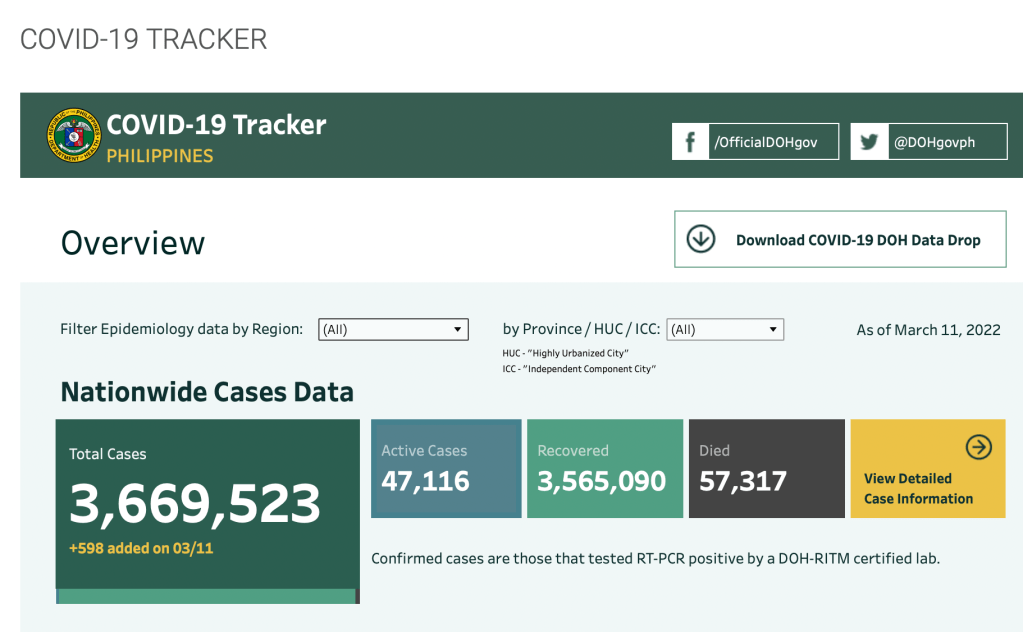Click the DOH Philippines seal logo
Viewport: 1023px width, 632px height.
point(73,137)
